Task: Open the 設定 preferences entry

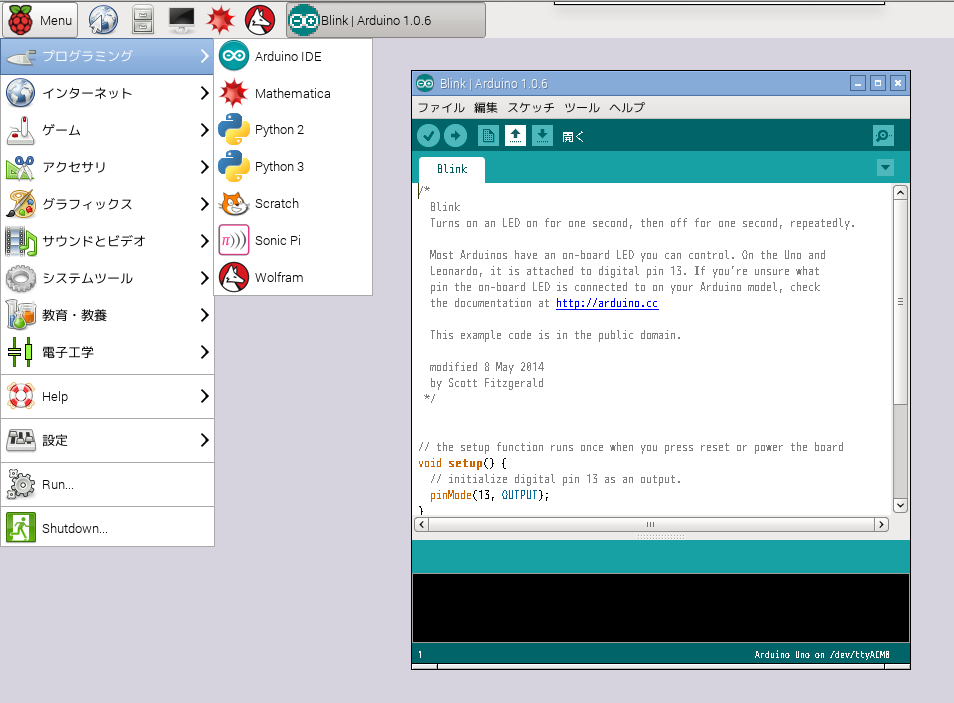Action: (x=107, y=440)
